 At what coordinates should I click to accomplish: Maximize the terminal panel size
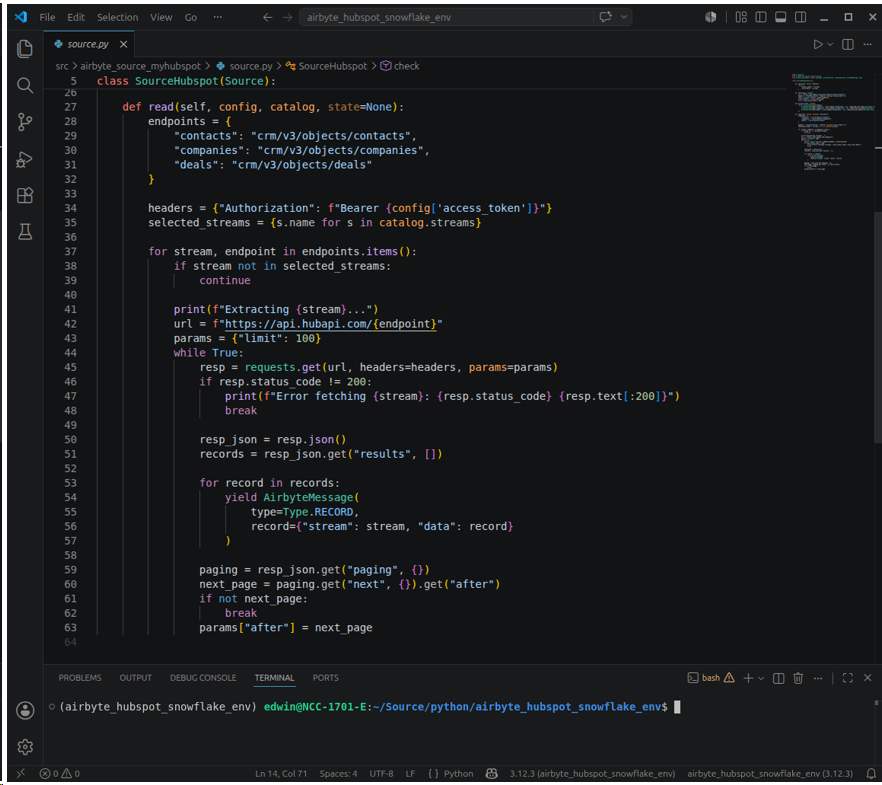pos(848,678)
